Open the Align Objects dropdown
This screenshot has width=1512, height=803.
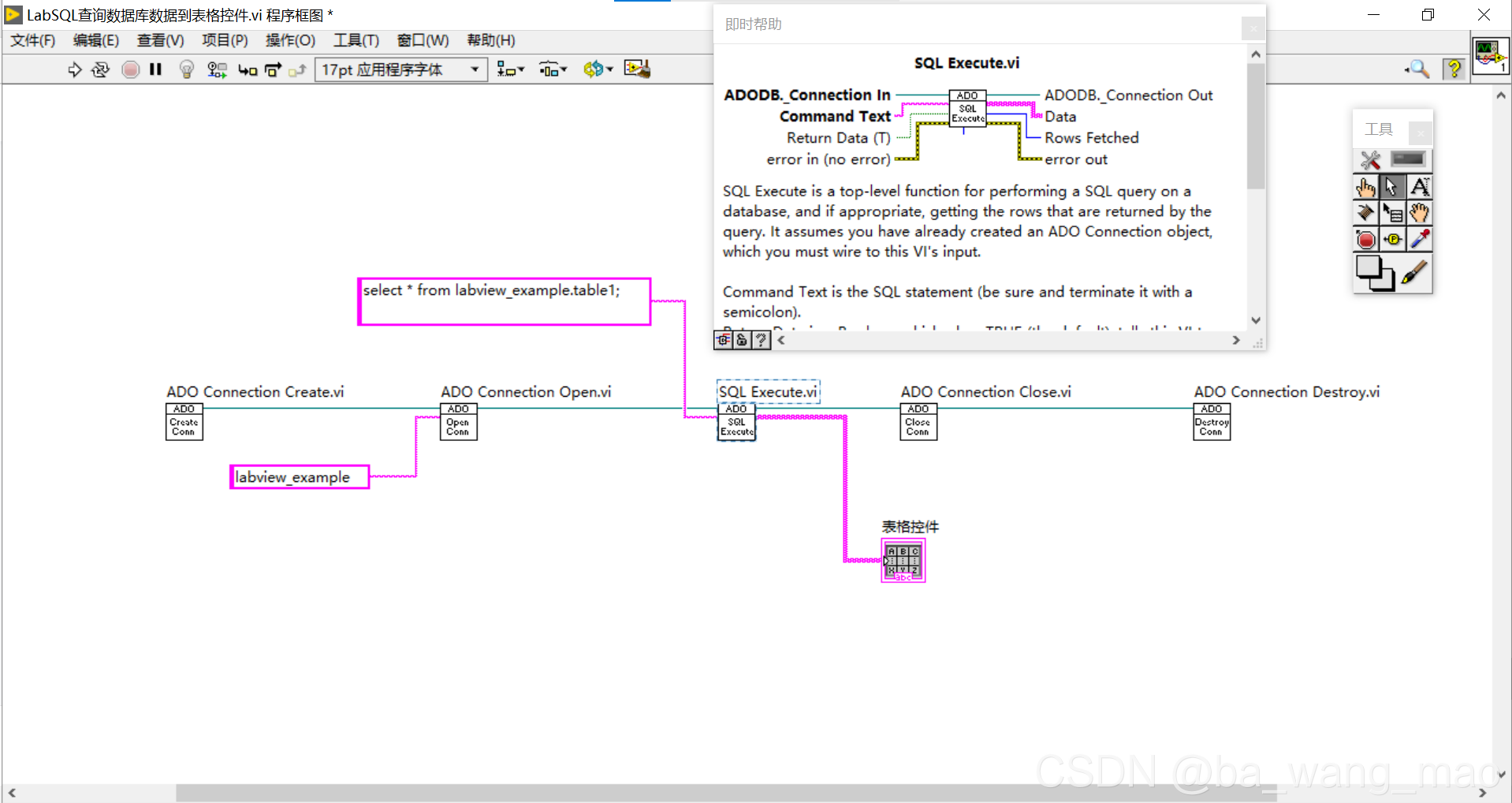click(511, 69)
